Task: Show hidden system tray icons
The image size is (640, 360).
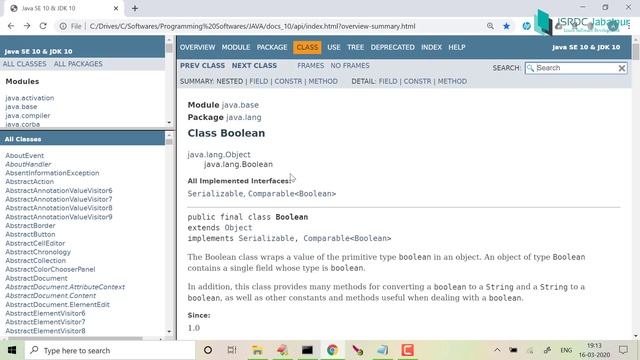Action: [x=497, y=350]
